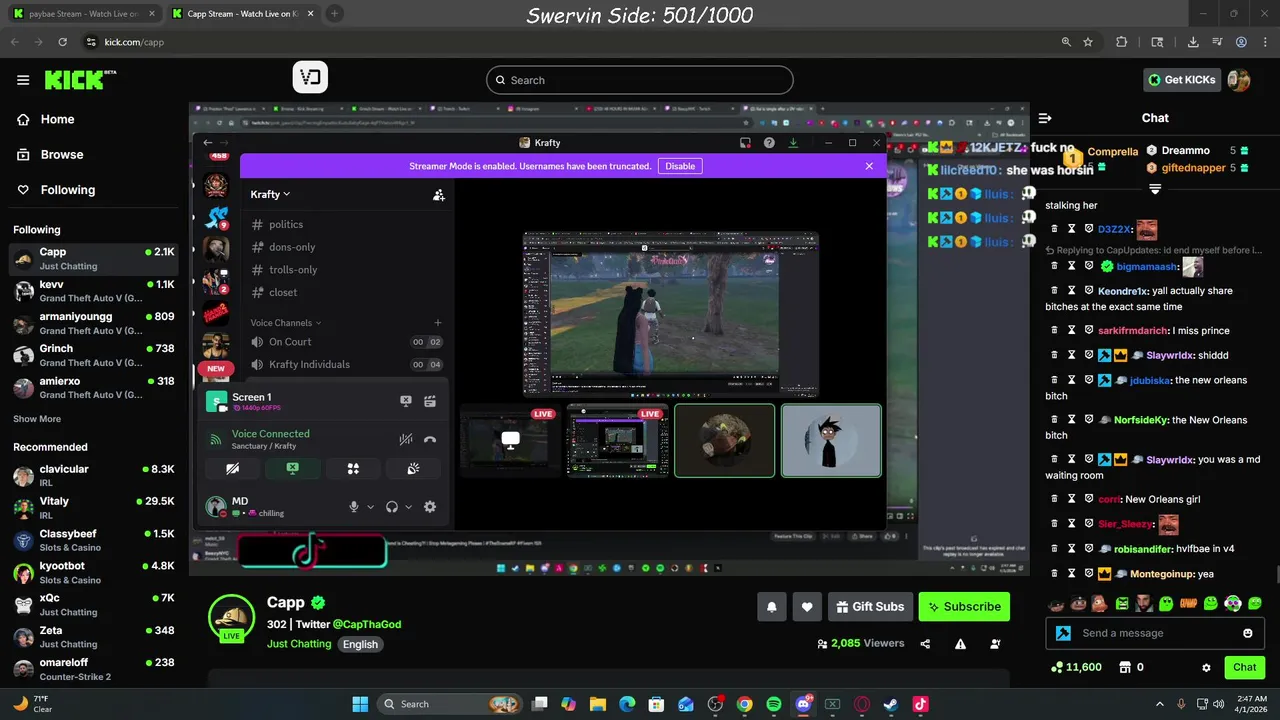Open headphone output options chevron

click(409, 507)
